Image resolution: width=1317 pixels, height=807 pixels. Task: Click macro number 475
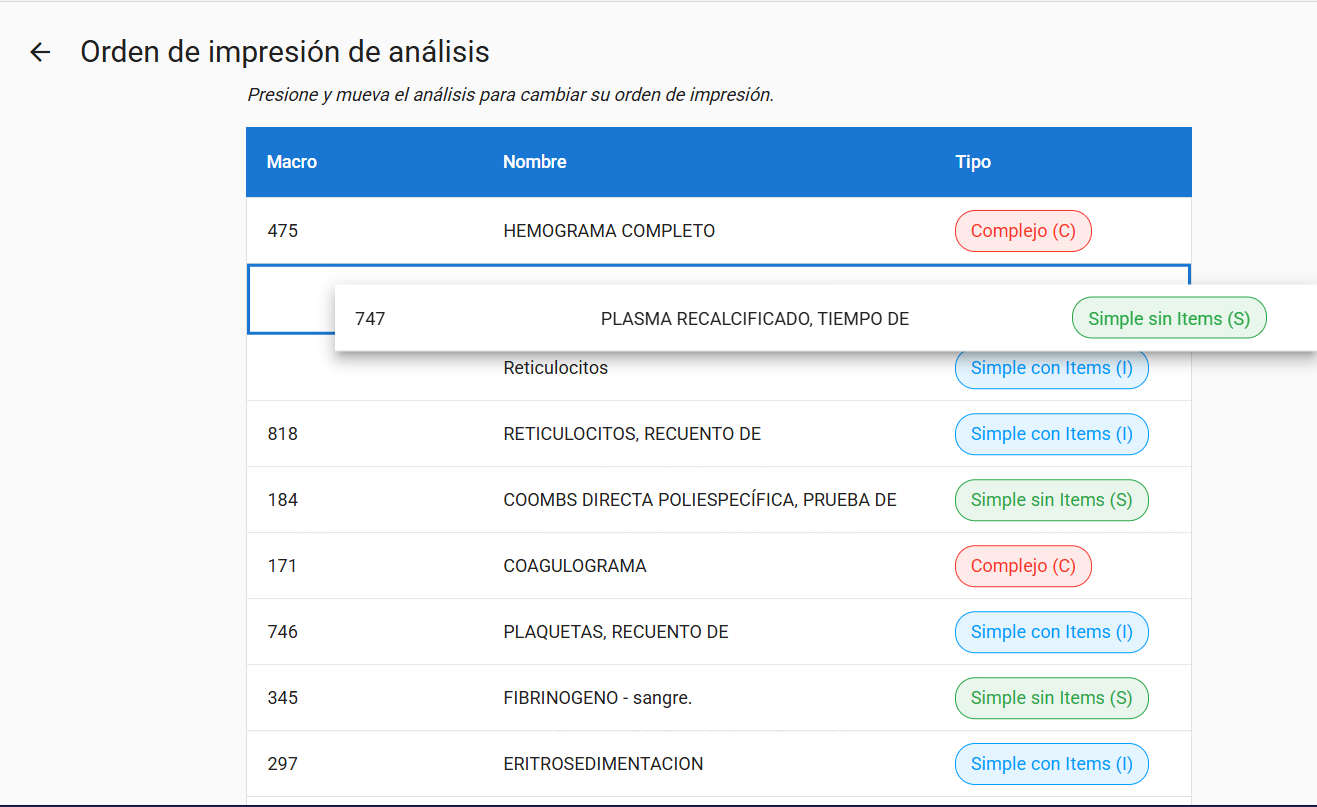click(x=283, y=231)
